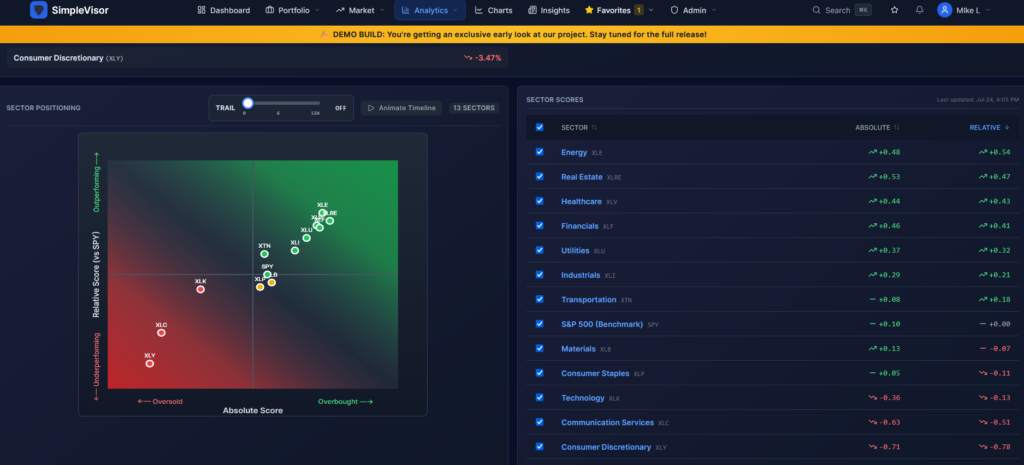1024x465 pixels.
Task: Open the Financials sector link
Action: click(x=580, y=226)
